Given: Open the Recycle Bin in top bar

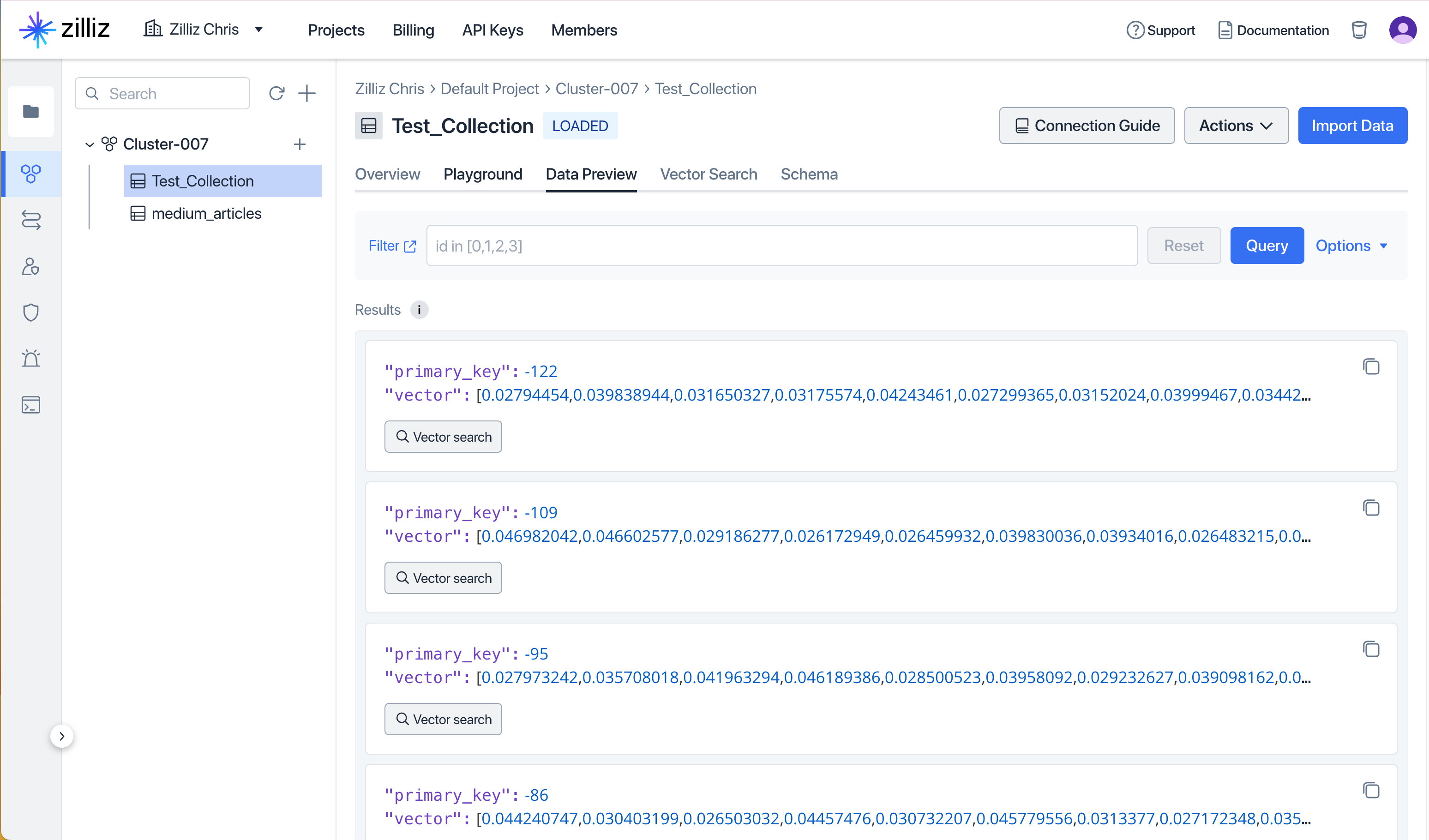Looking at the screenshot, I should (1359, 30).
